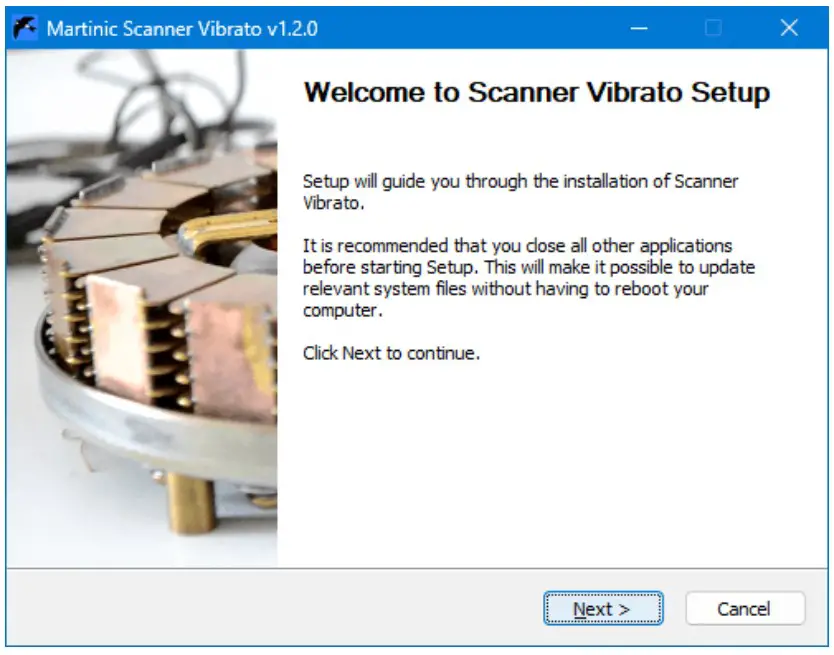This screenshot has height=655, width=834.
Task: Minimize the setup window
Action: click(x=639, y=28)
